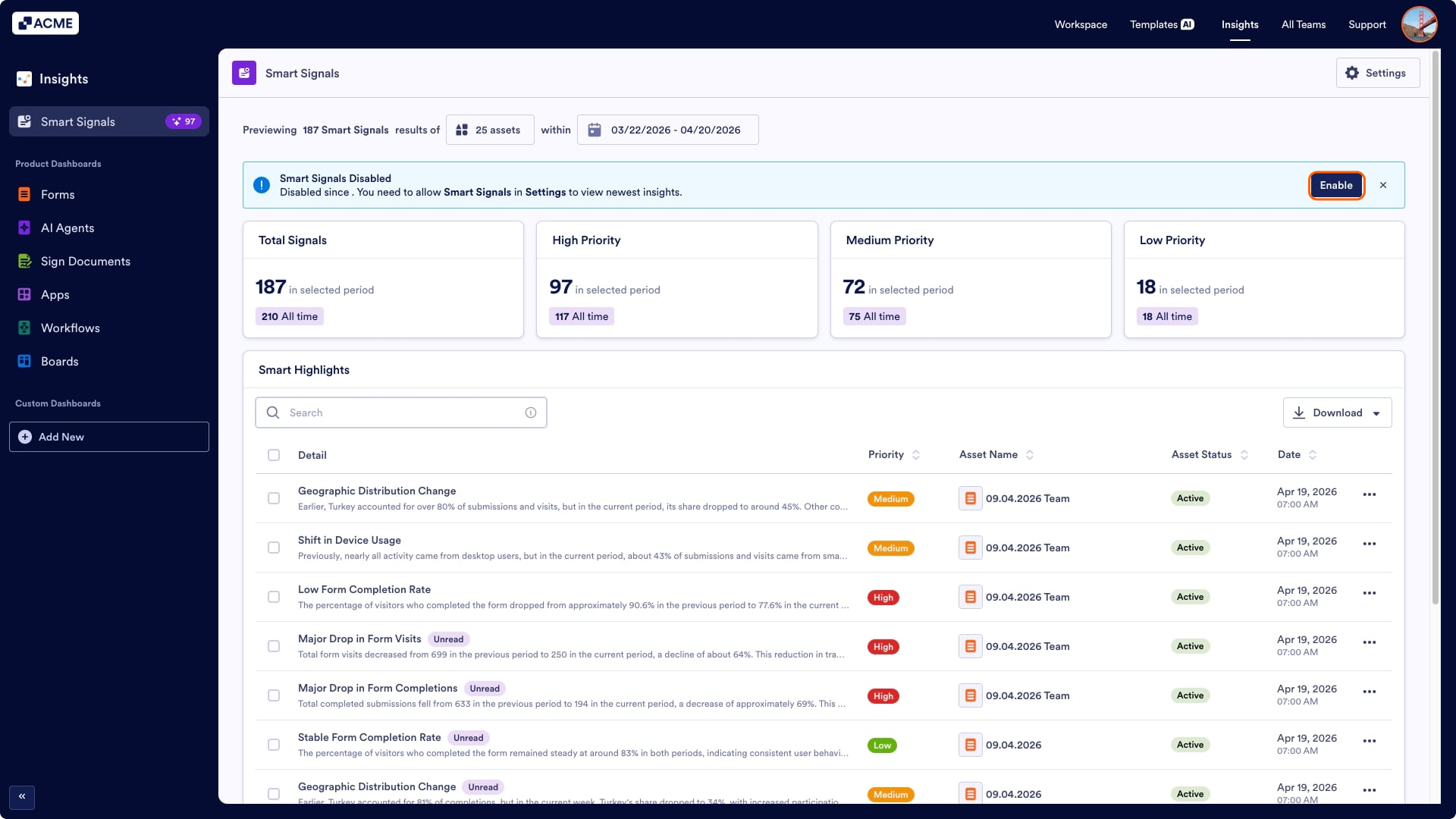Open the All Teams menu item
The height and width of the screenshot is (819, 1456).
pyautogui.click(x=1304, y=25)
